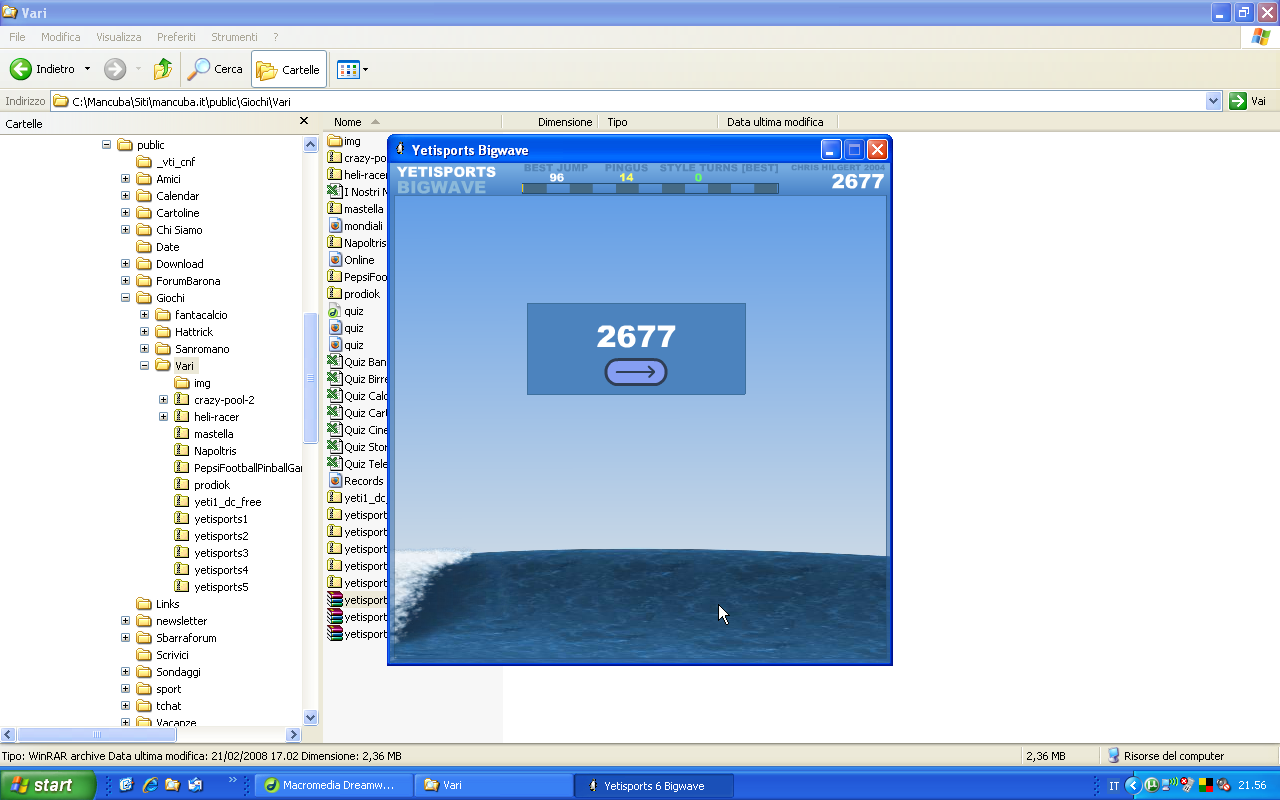The width and height of the screenshot is (1280, 800).
Task: Click the quick launch overflow chevron
Action: [233, 780]
